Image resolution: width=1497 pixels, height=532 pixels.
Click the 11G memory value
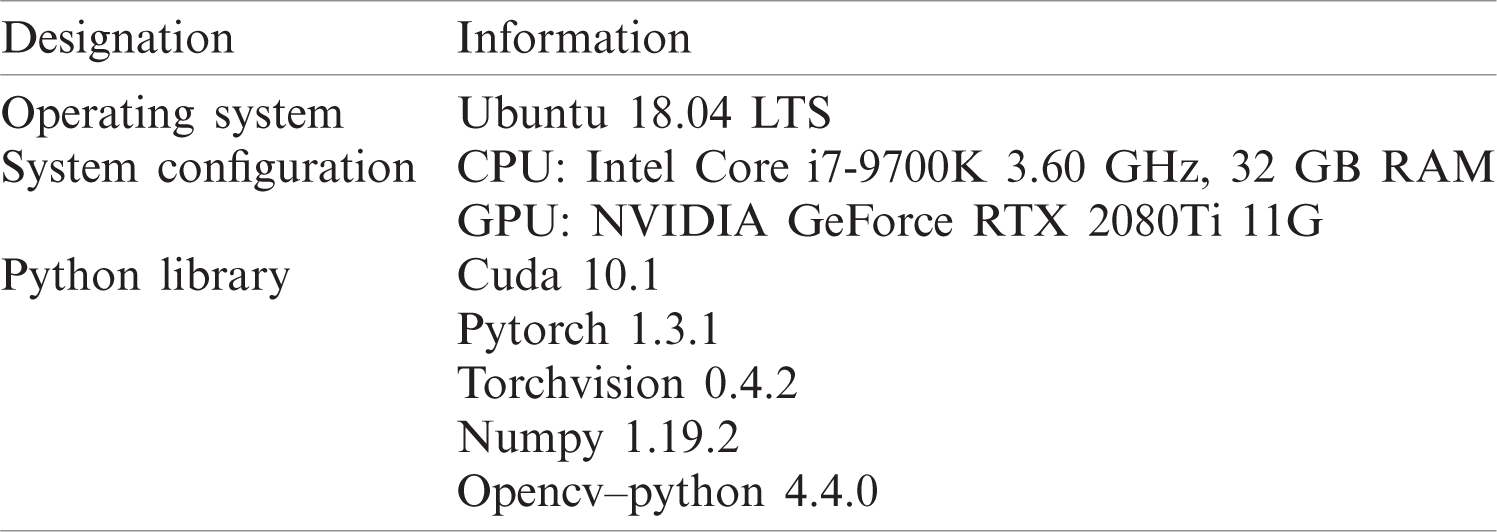pyautogui.click(x=1277, y=220)
